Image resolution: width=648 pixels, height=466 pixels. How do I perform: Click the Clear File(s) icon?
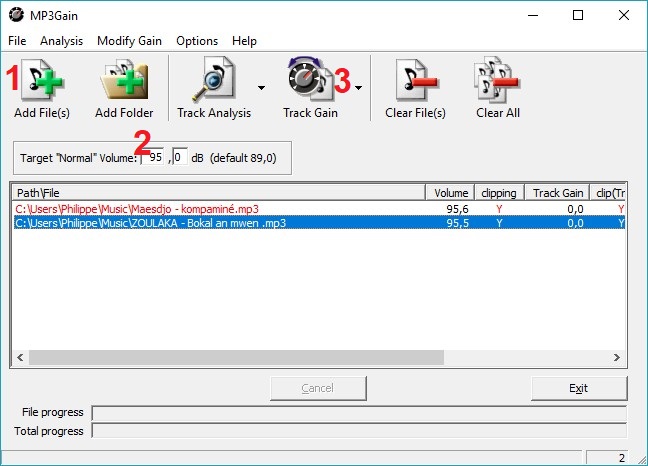pyautogui.click(x=415, y=80)
